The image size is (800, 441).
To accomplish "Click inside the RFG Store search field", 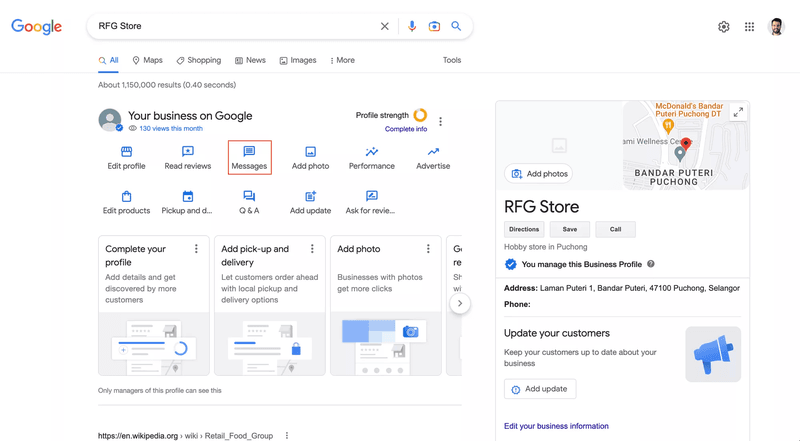I will 235,26.
